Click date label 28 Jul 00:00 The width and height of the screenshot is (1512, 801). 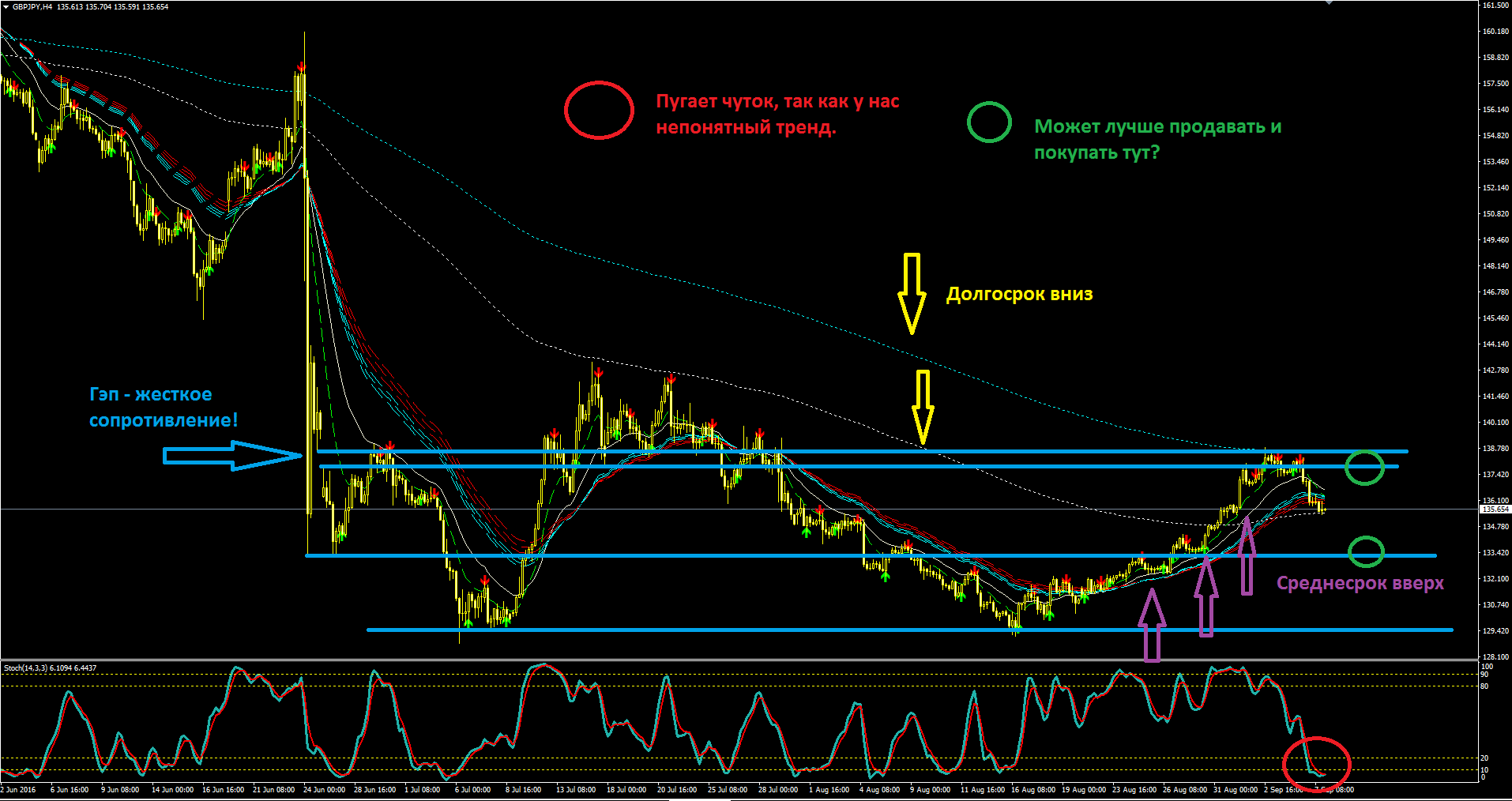778,790
